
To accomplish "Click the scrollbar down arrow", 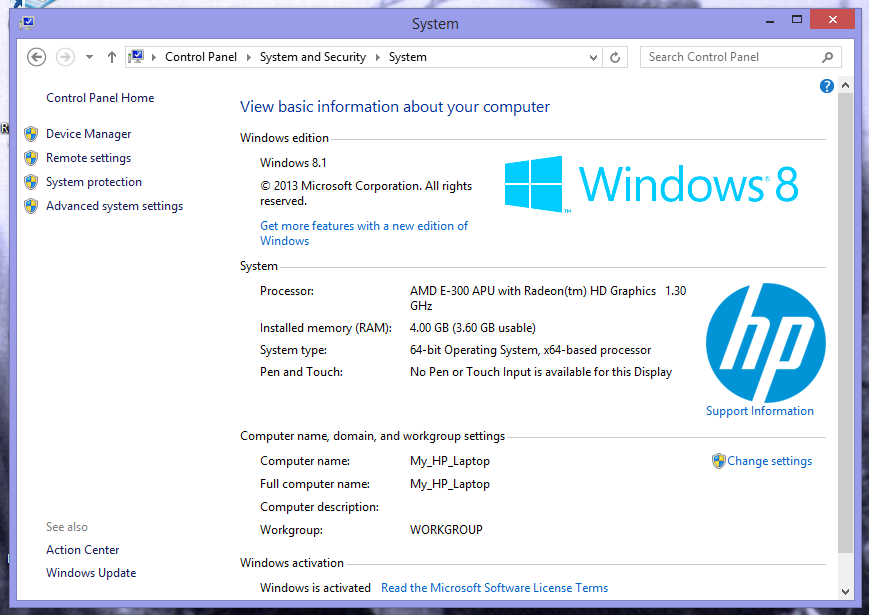I will pyautogui.click(x=845, y=592).
